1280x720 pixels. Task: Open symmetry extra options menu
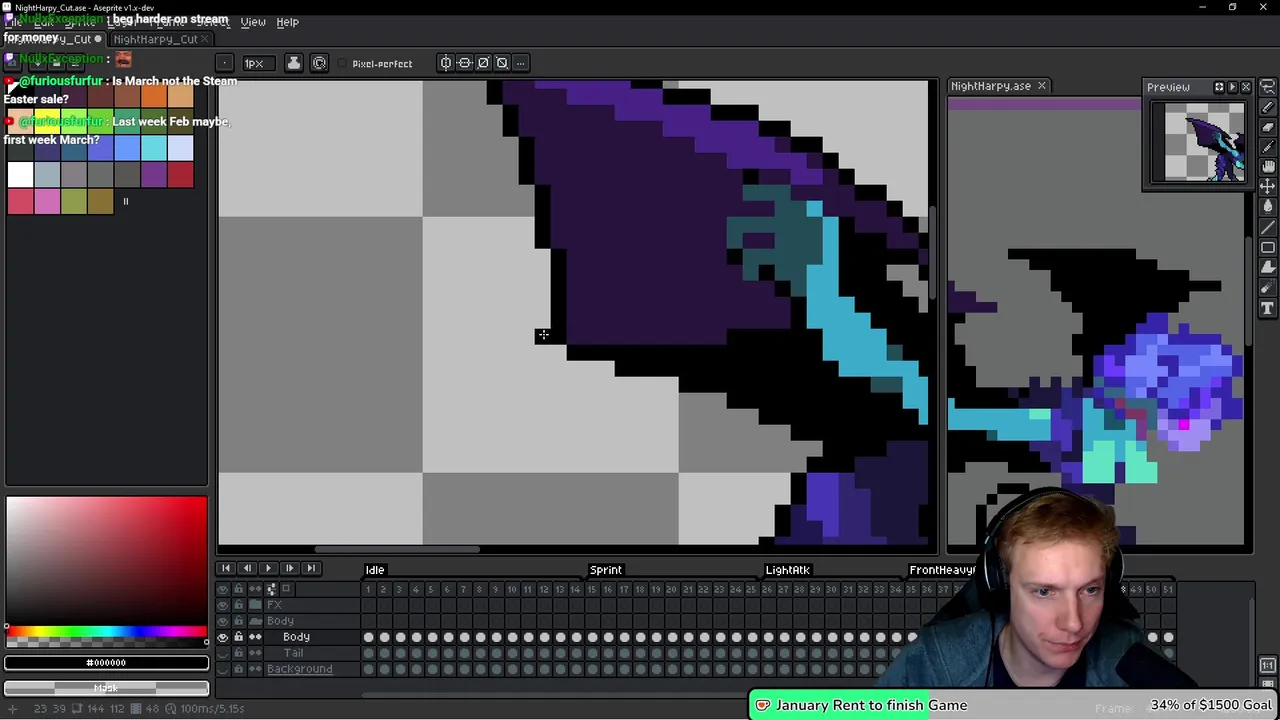520,63
